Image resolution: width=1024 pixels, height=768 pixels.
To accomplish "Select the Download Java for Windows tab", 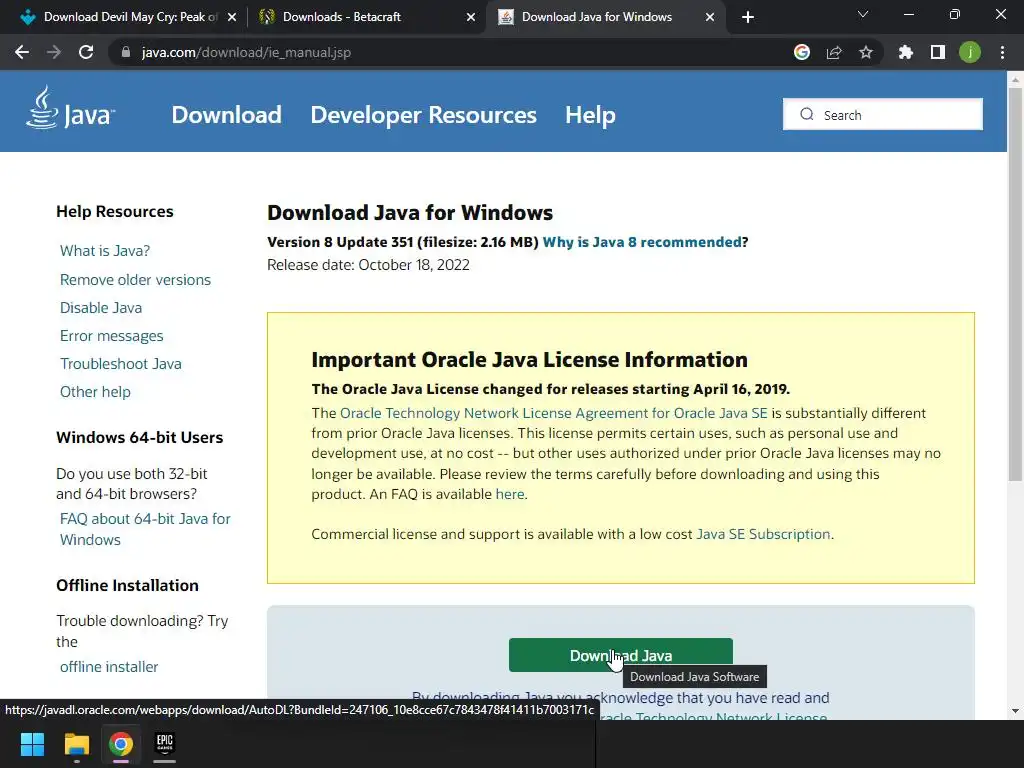I will pyautogui.click(x=596, y=17).
